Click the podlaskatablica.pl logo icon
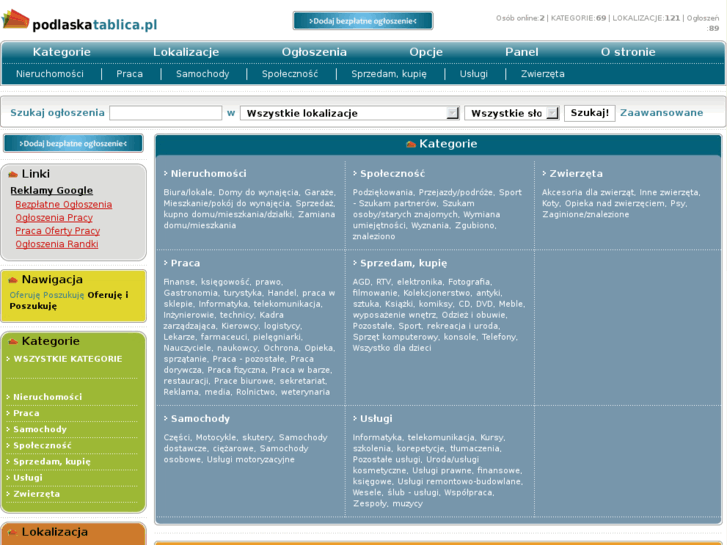Image resolution: width=727 pixels, height=545 pixels. point(15,19)
